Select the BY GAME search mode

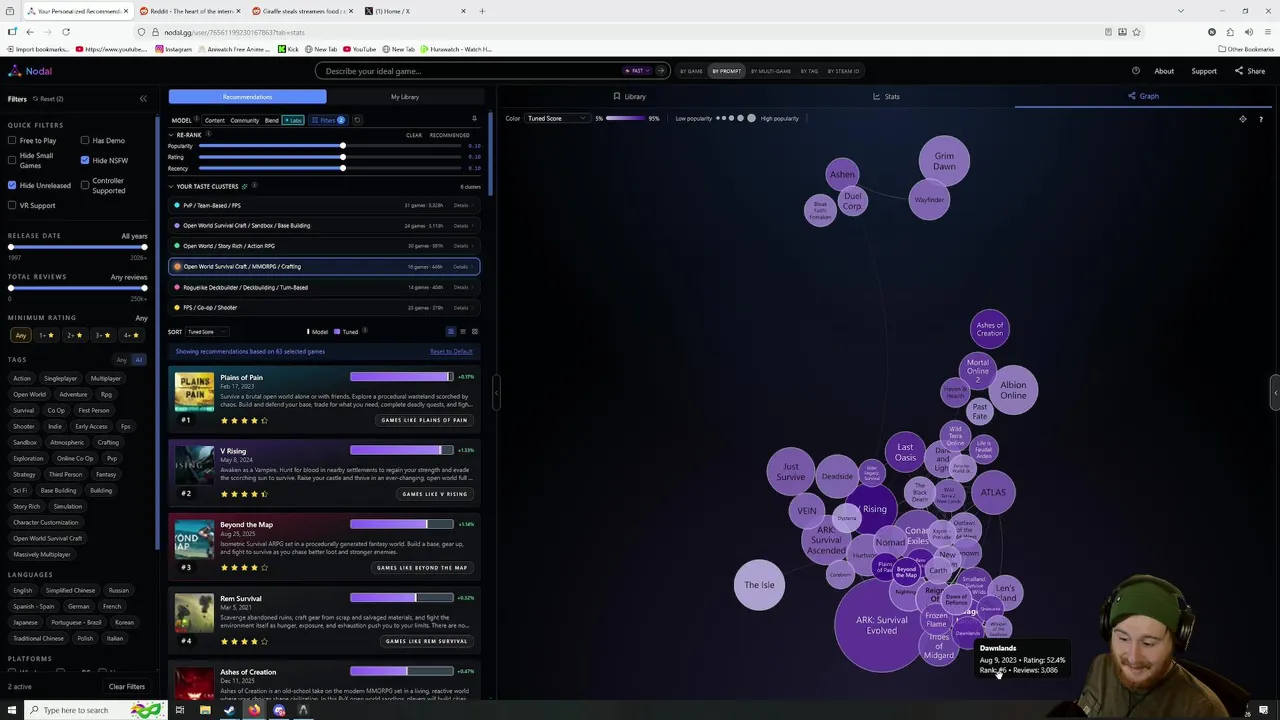pos(691,71)
